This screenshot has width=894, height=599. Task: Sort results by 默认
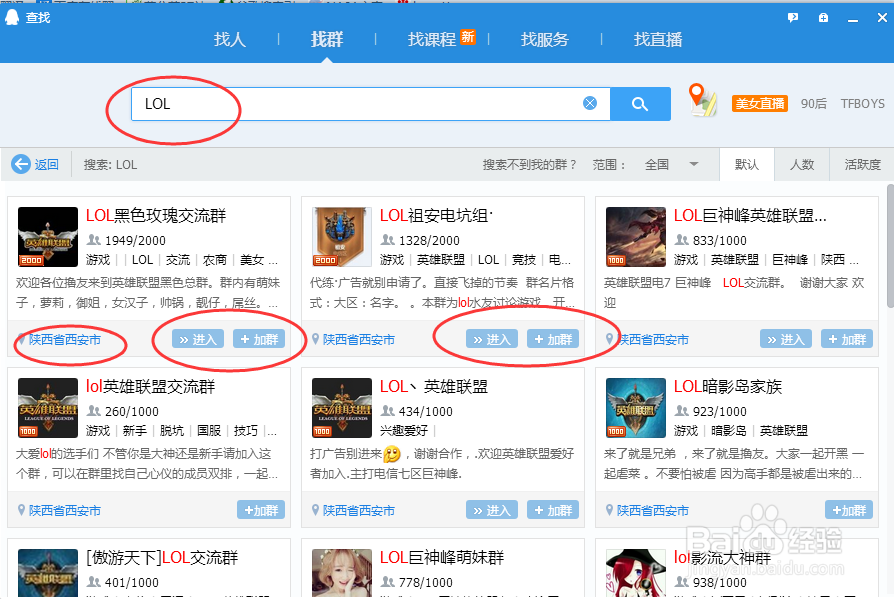pyautogui.click(x=747, y=165)
